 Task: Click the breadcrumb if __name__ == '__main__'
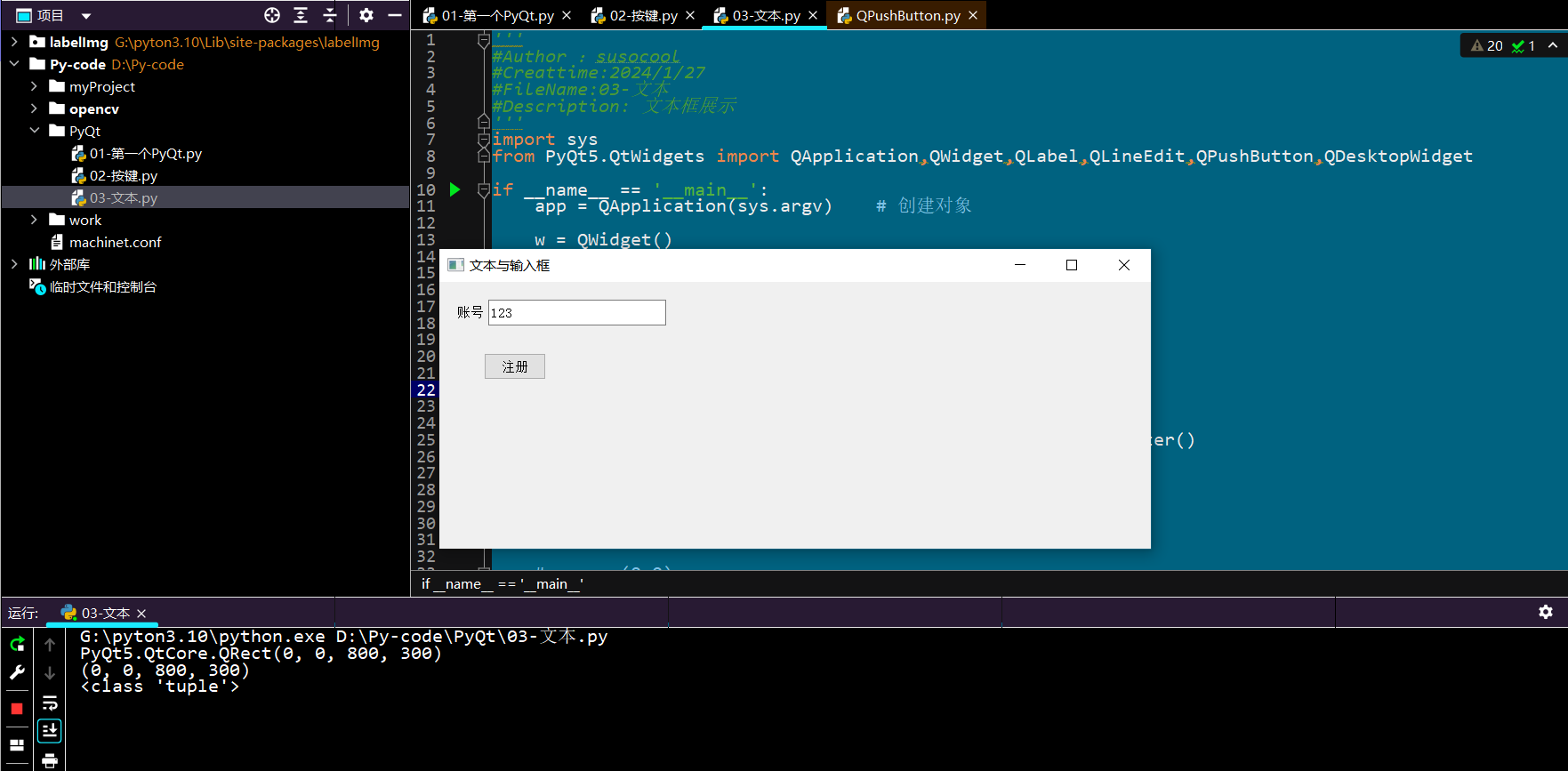[x=503, y=583]
